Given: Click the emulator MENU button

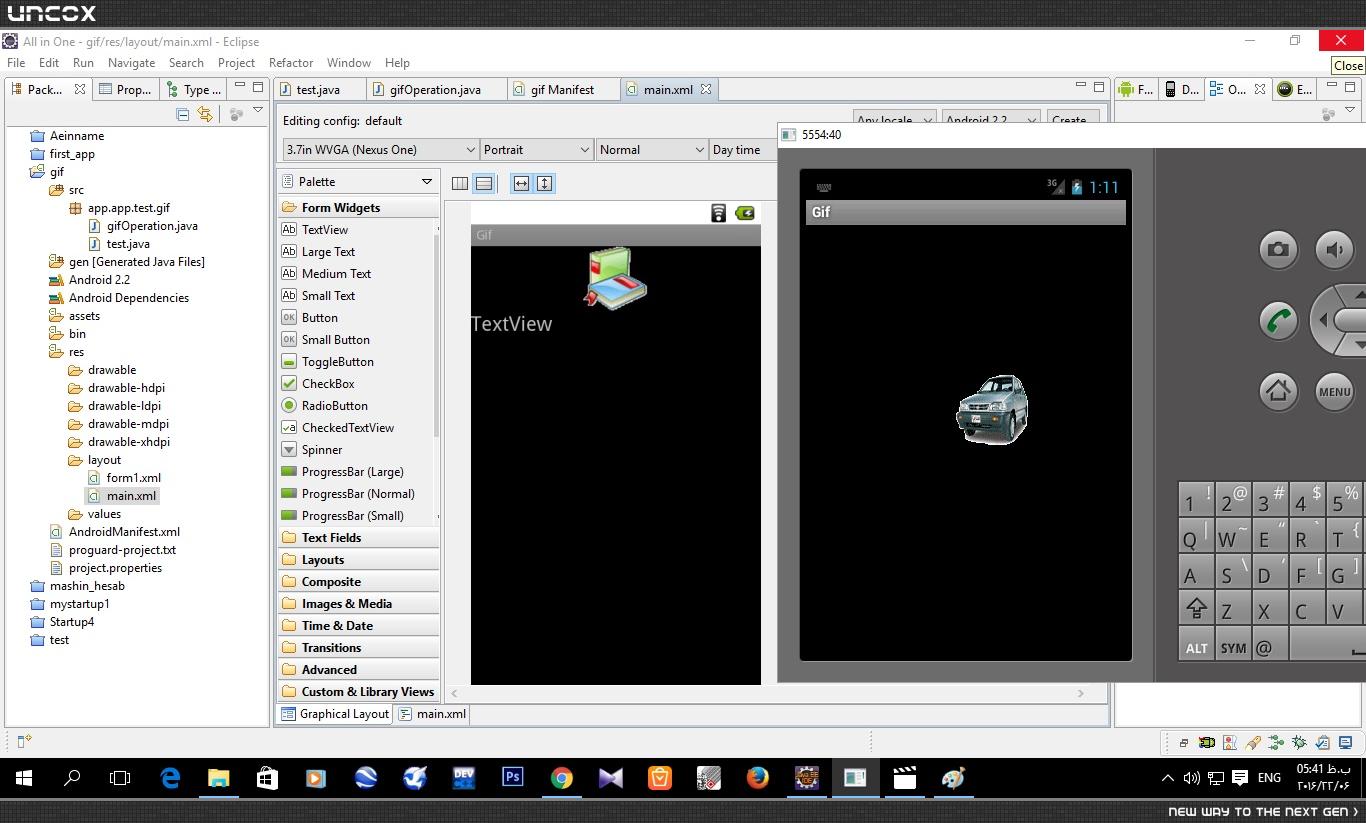Looking at the screenshot, I should (x=1334, y=391).
